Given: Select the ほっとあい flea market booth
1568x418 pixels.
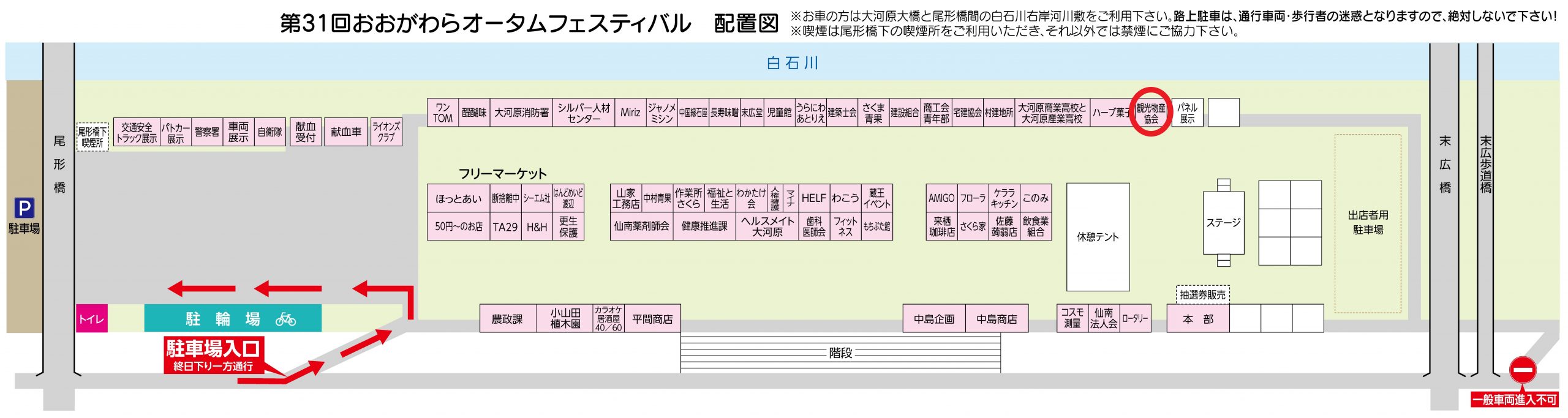Looking at the screenshot, I should (459, 198).
